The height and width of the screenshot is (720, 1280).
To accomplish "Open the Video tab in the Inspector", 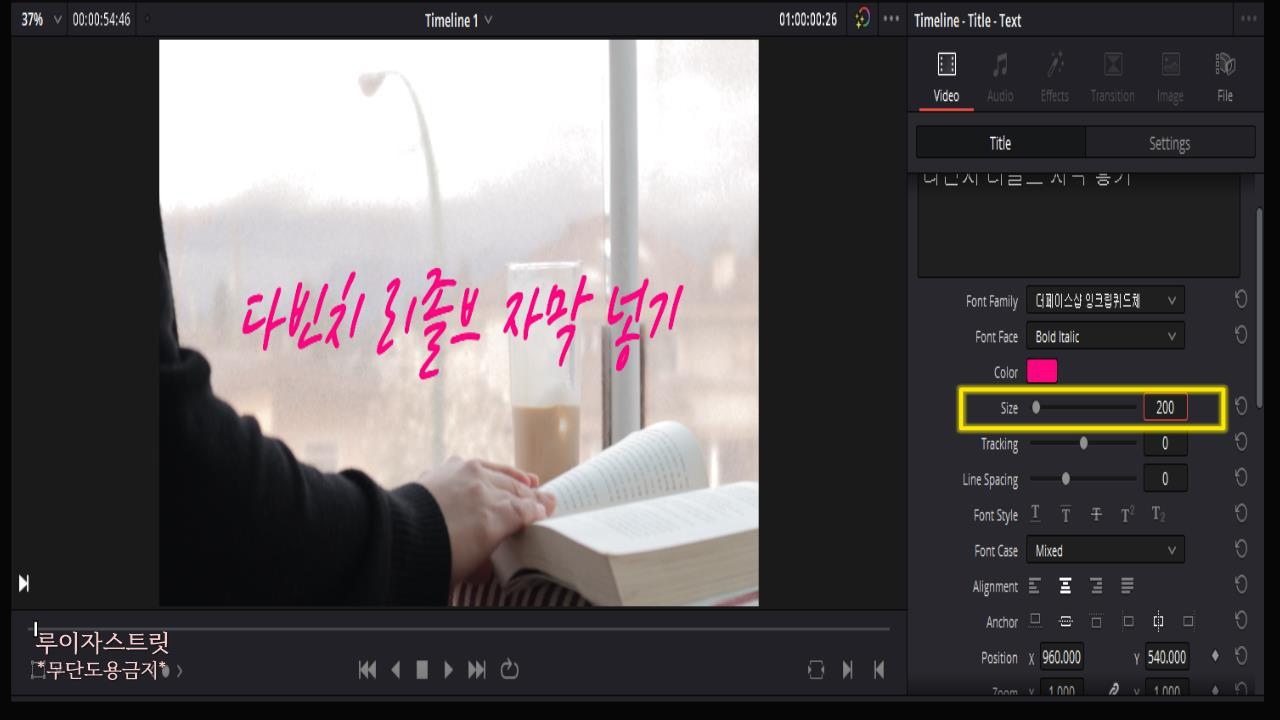I will tap(946, 78).
